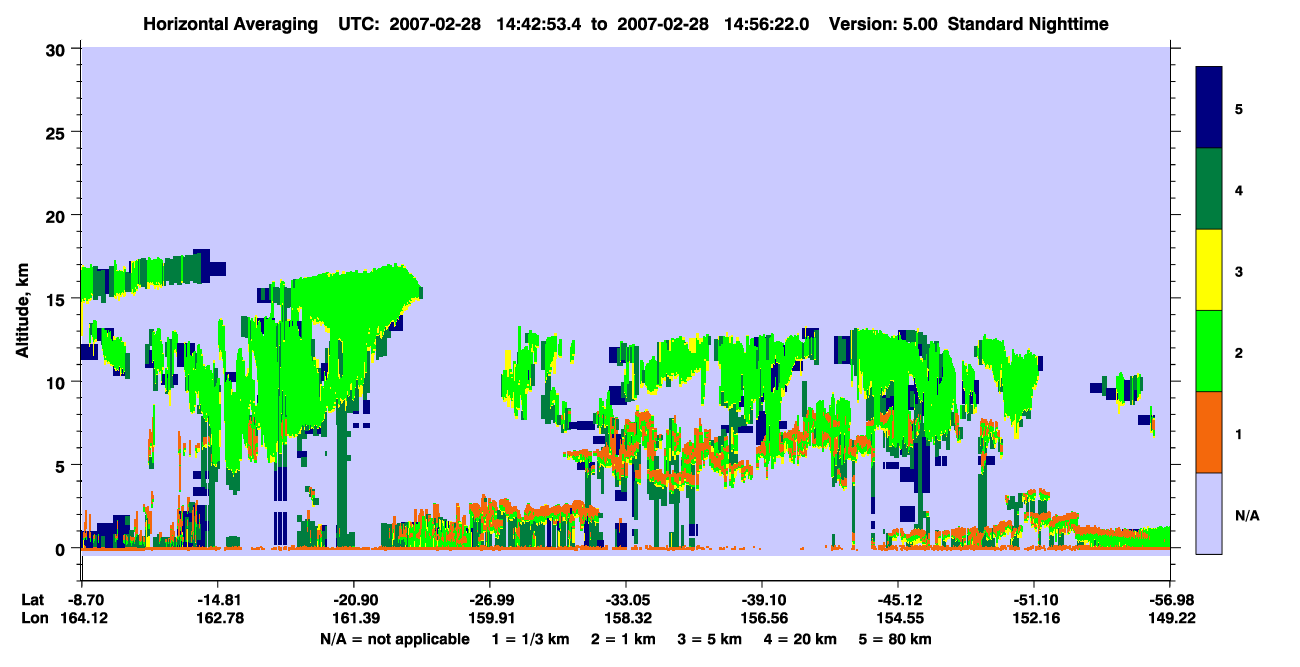Click legend text '2 = 1 km'
The width and height of the screenshot is (1300, 667).
tap(622, 639)
